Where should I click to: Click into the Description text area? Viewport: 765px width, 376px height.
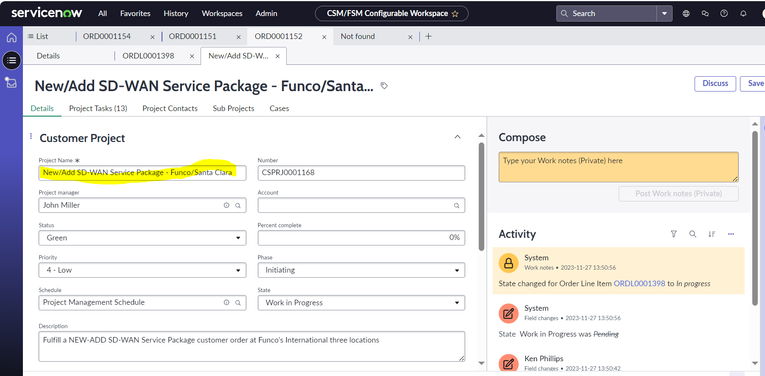[252, 347]
